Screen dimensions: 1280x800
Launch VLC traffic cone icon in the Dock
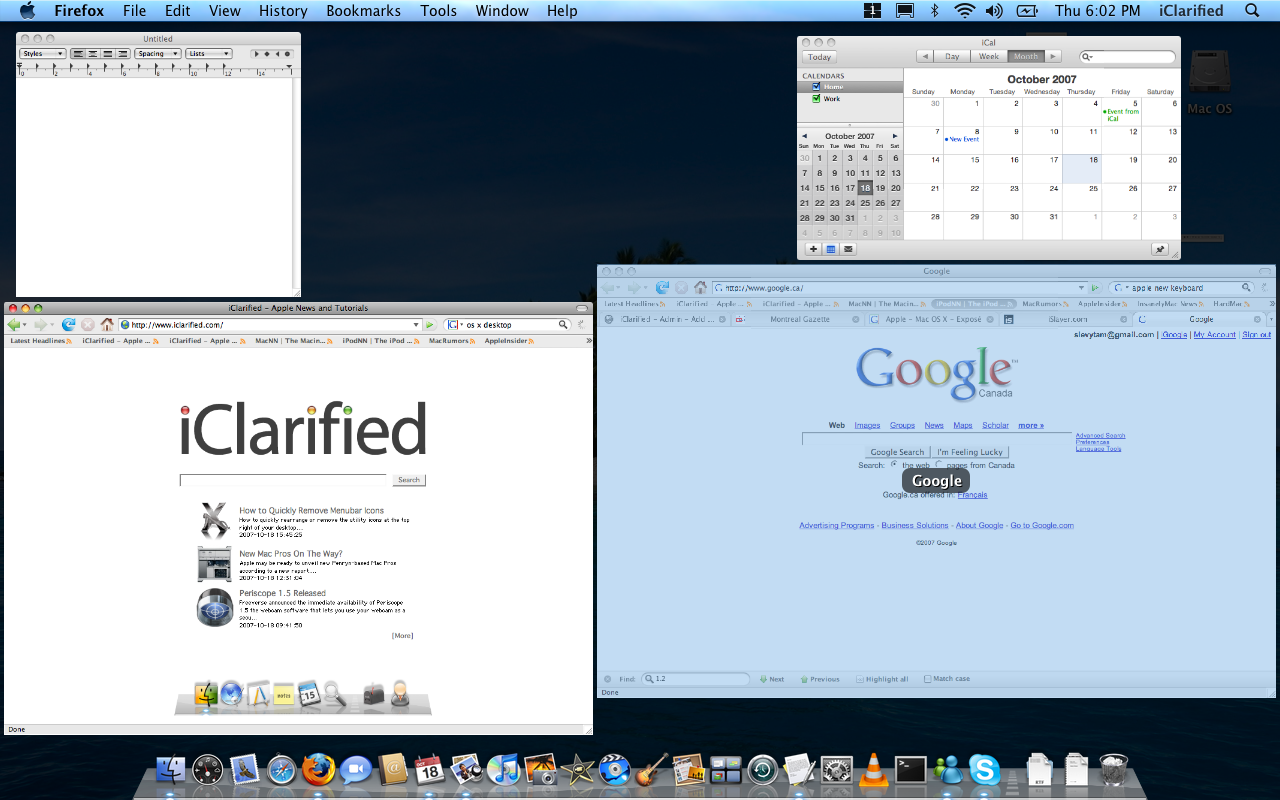point(873,770)
